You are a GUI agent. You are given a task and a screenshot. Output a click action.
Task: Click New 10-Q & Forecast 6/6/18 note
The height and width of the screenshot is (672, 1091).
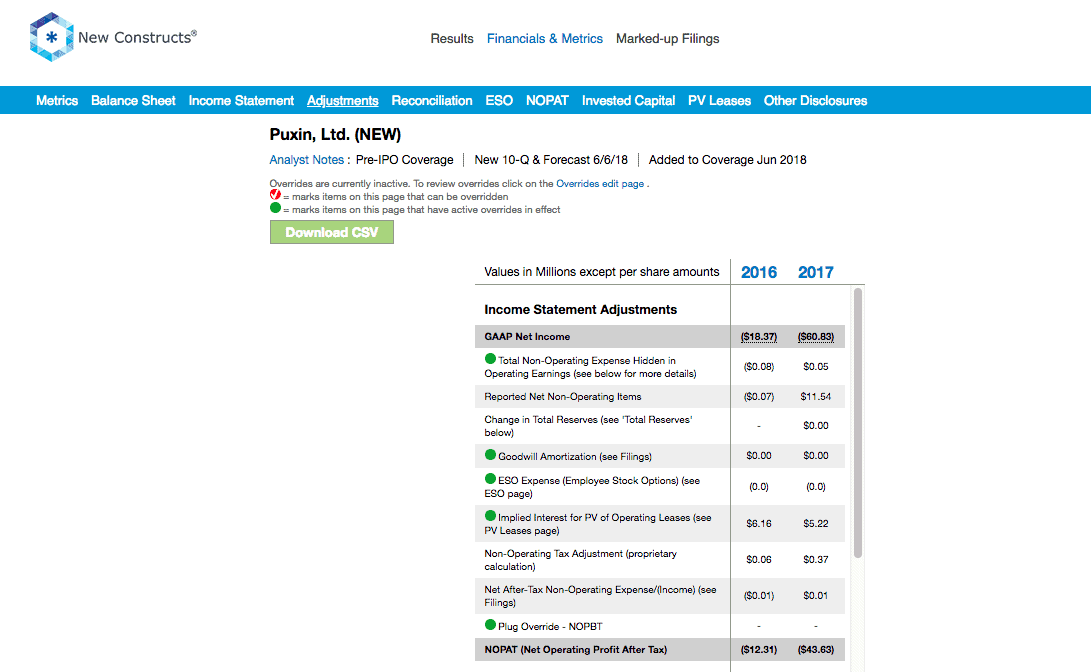pos(551,160)
